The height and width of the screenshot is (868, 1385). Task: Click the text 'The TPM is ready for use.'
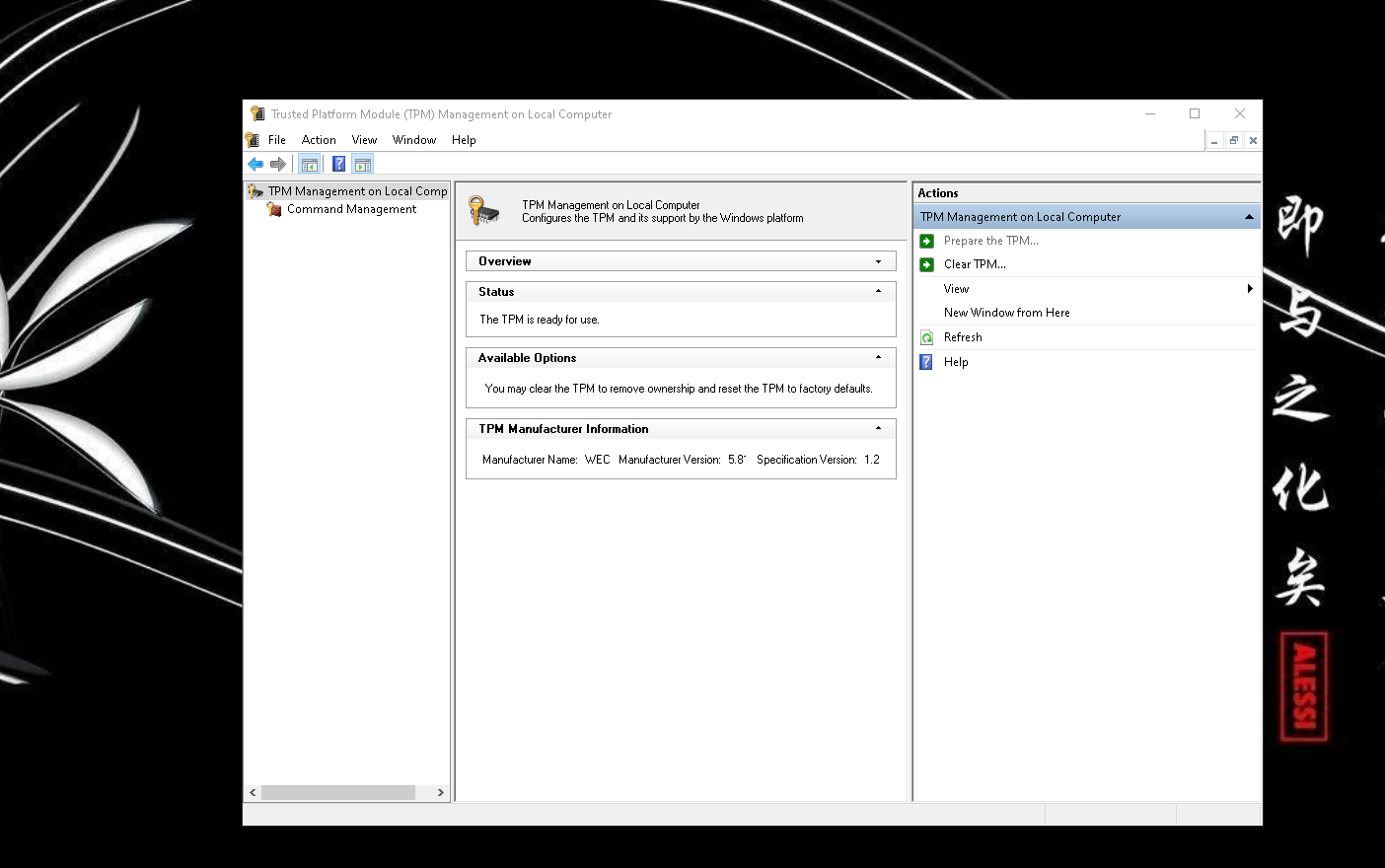540,320
